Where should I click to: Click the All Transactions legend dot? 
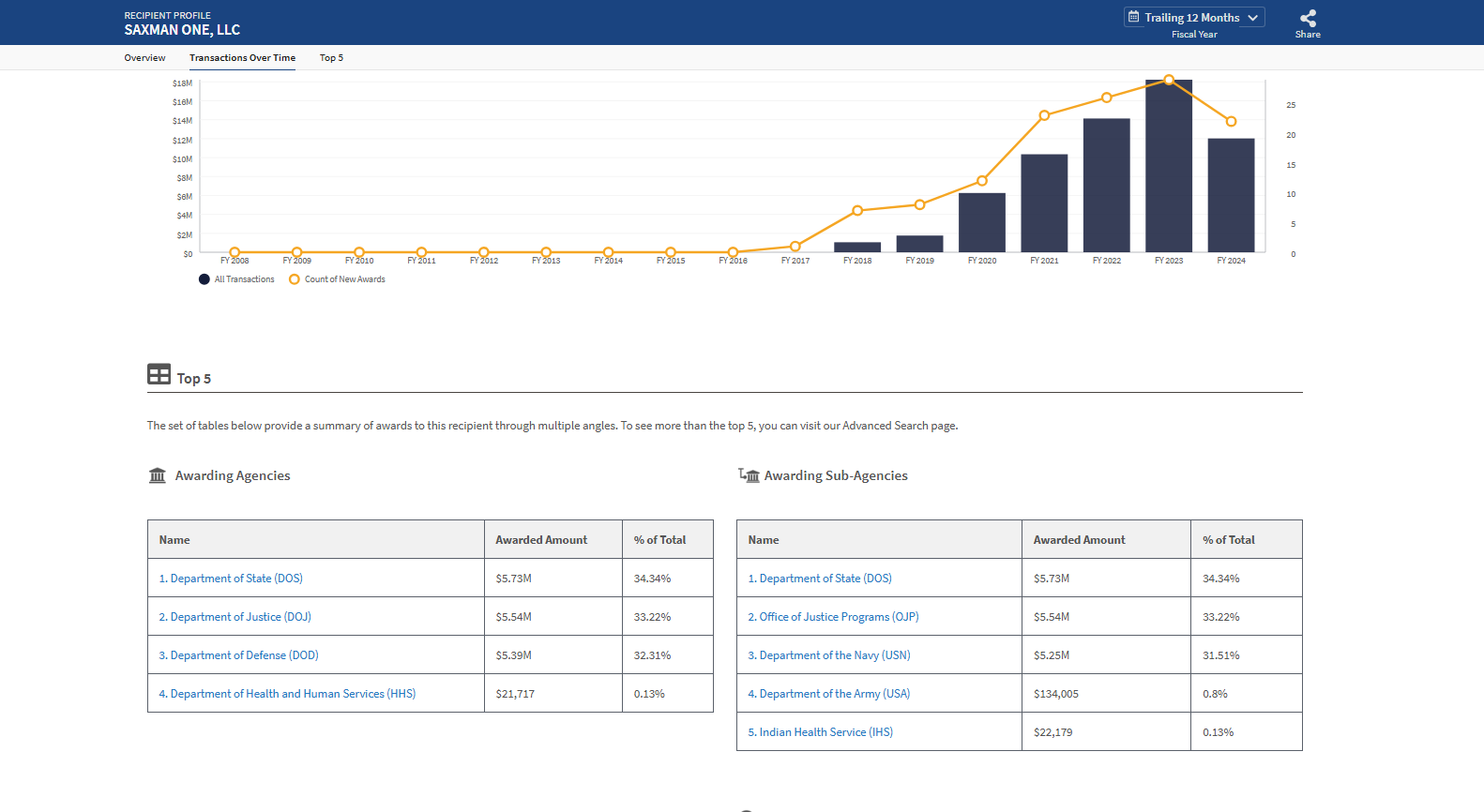pyautogui.click(x=204, y=279)
